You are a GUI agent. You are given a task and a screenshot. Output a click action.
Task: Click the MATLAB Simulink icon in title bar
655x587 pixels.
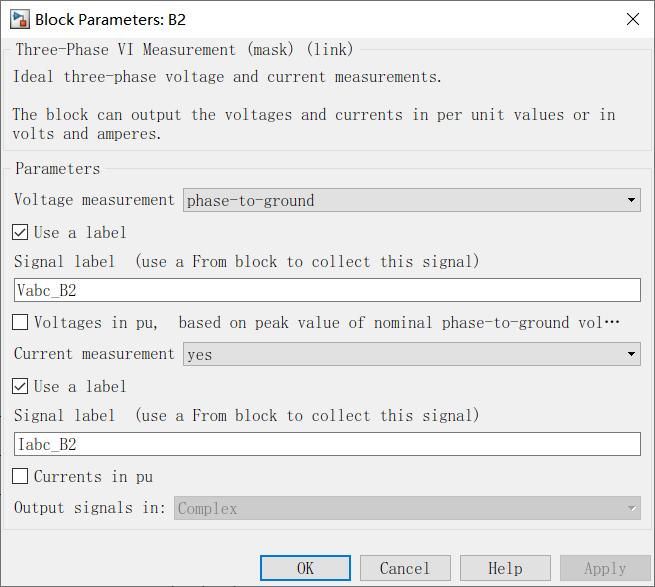coord(19,19)
